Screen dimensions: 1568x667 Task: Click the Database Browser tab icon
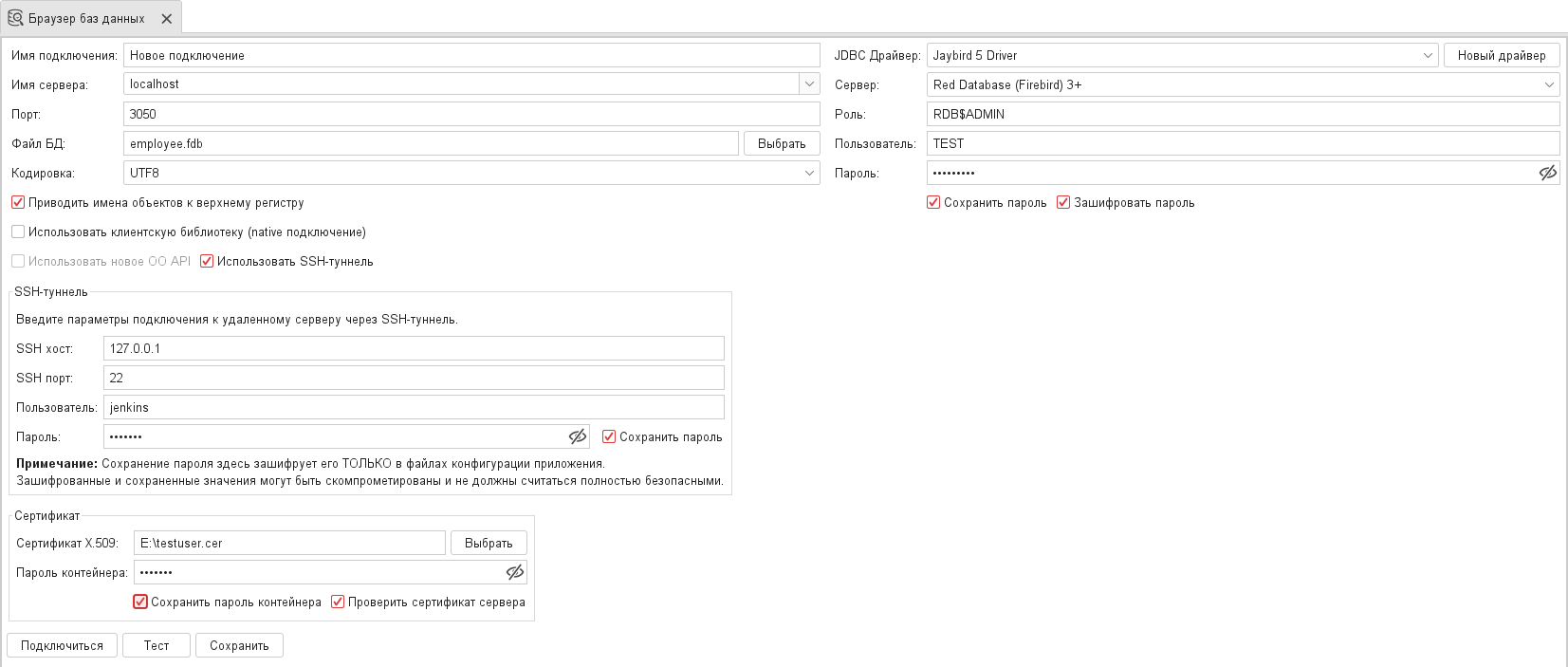tap(15, 18)
